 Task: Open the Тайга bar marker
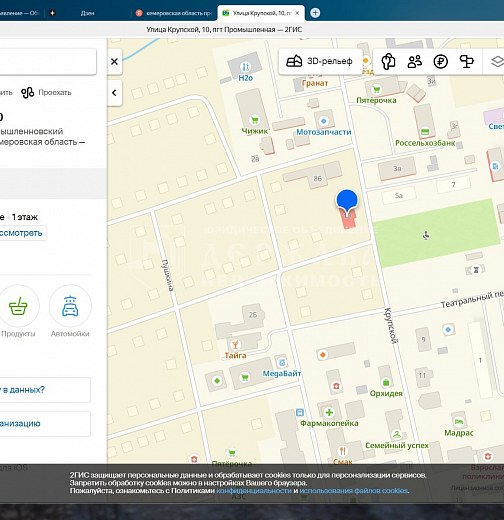click(235, 345)
